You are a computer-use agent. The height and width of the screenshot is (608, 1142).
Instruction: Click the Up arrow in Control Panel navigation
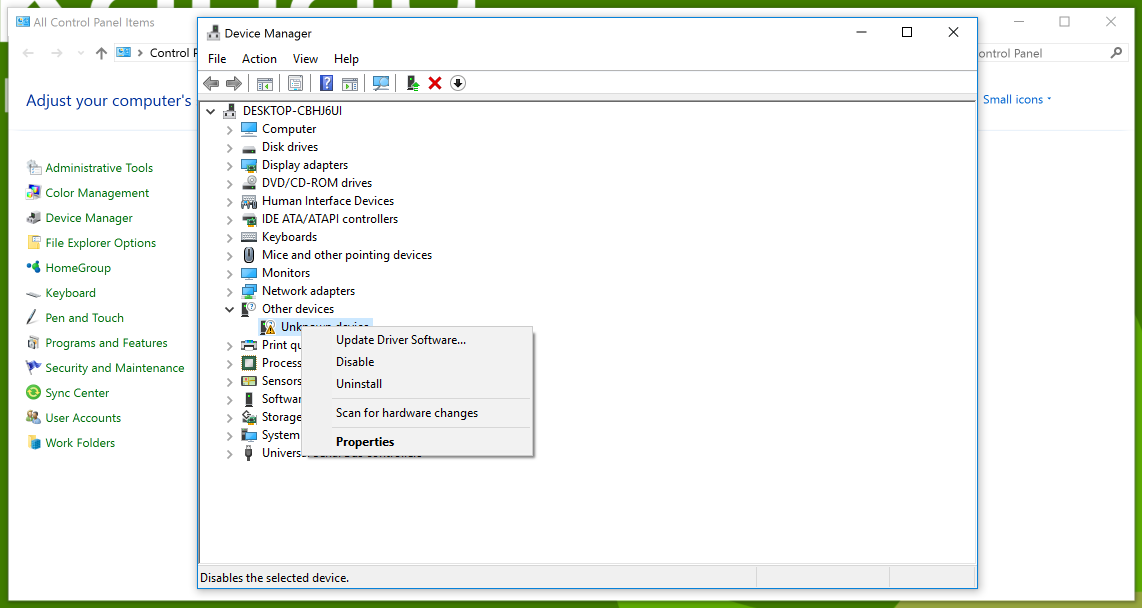click(101, 53)
